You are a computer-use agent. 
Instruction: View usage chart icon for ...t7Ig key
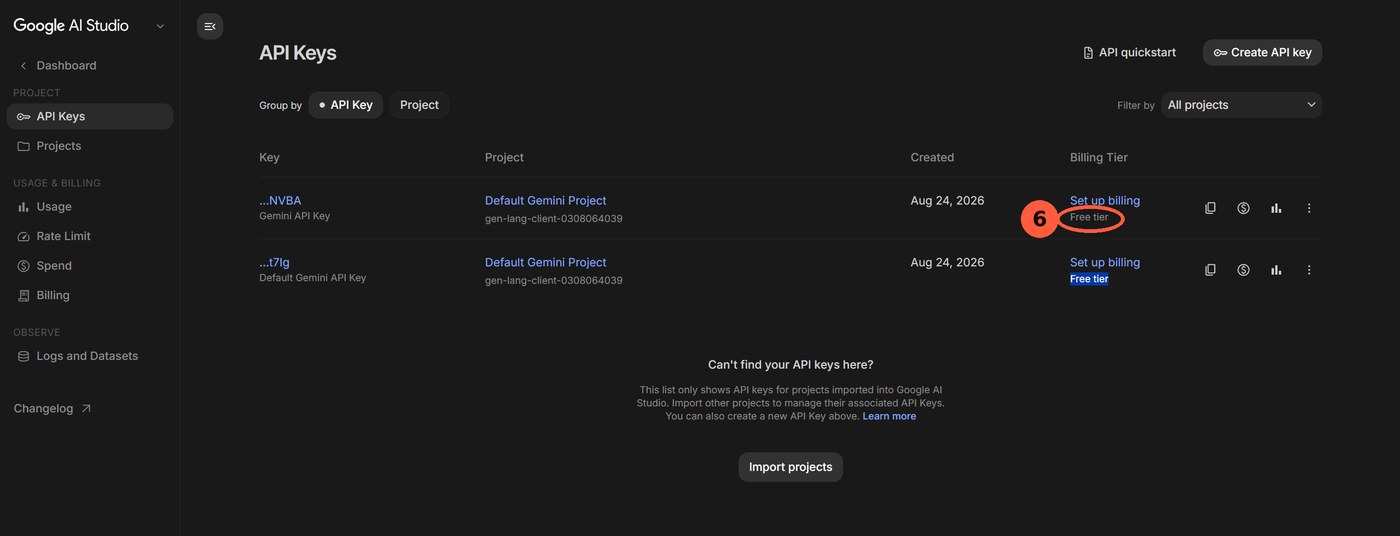click(x=1276, y=270)
